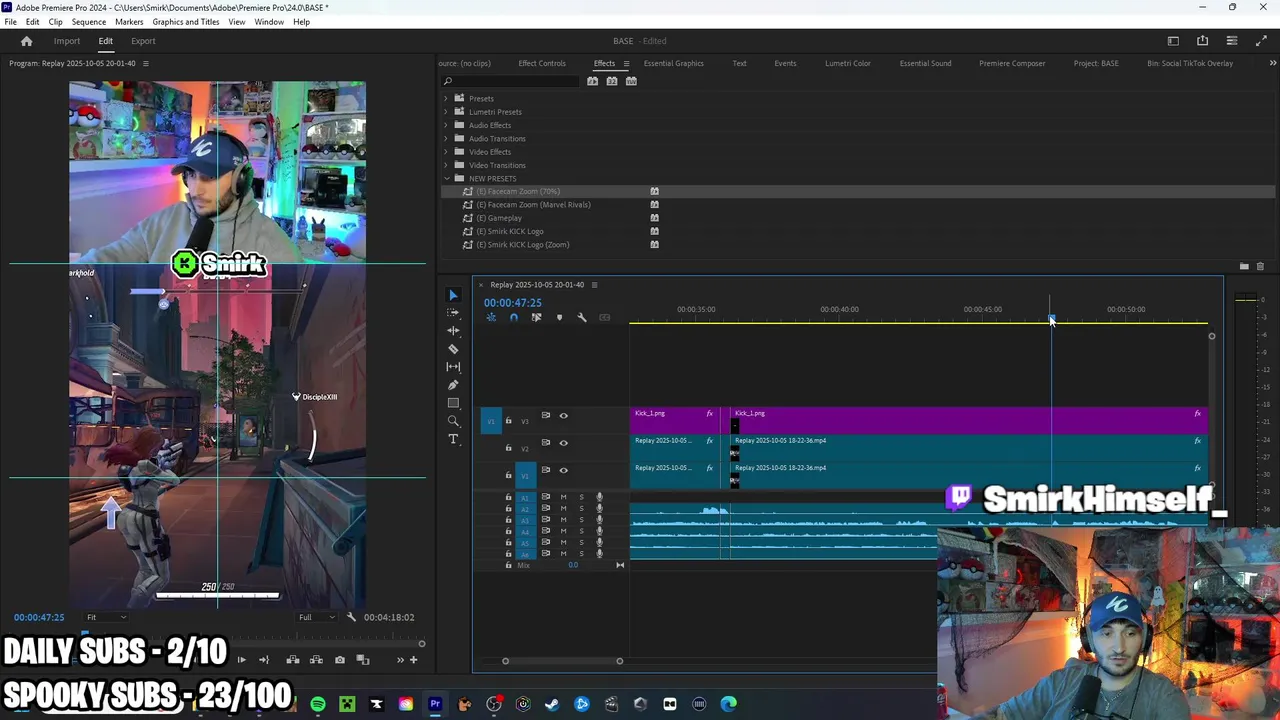Toggle sync lock for track V3
Image resolution: width=1280 pixels, height=720 pixels.
545,415
